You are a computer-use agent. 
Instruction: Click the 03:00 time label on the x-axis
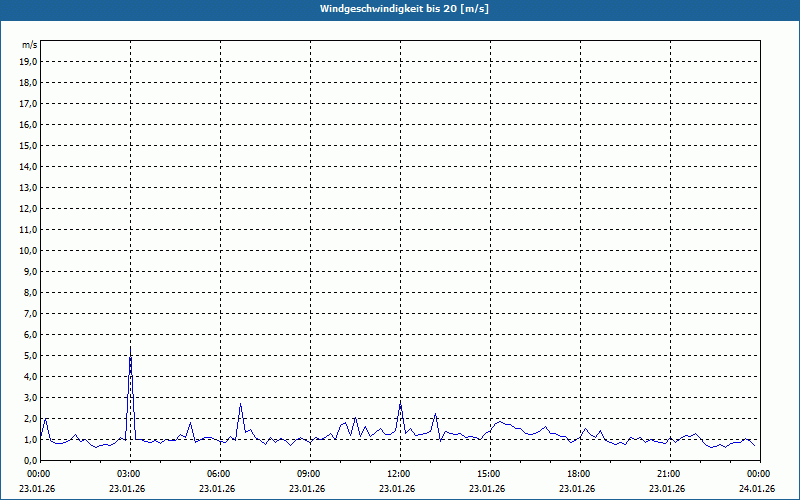coord(128,474)
